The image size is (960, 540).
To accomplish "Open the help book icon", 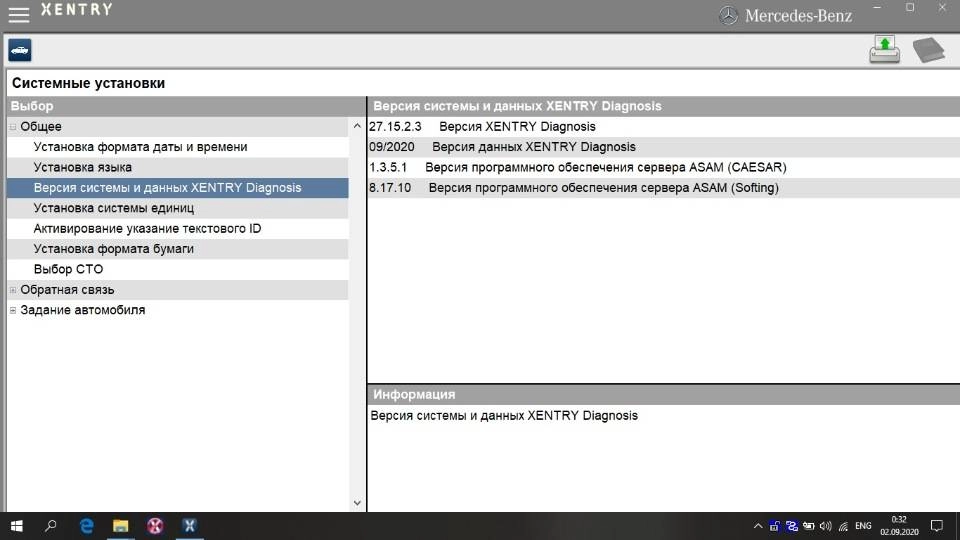I will (x=929, y=50).
